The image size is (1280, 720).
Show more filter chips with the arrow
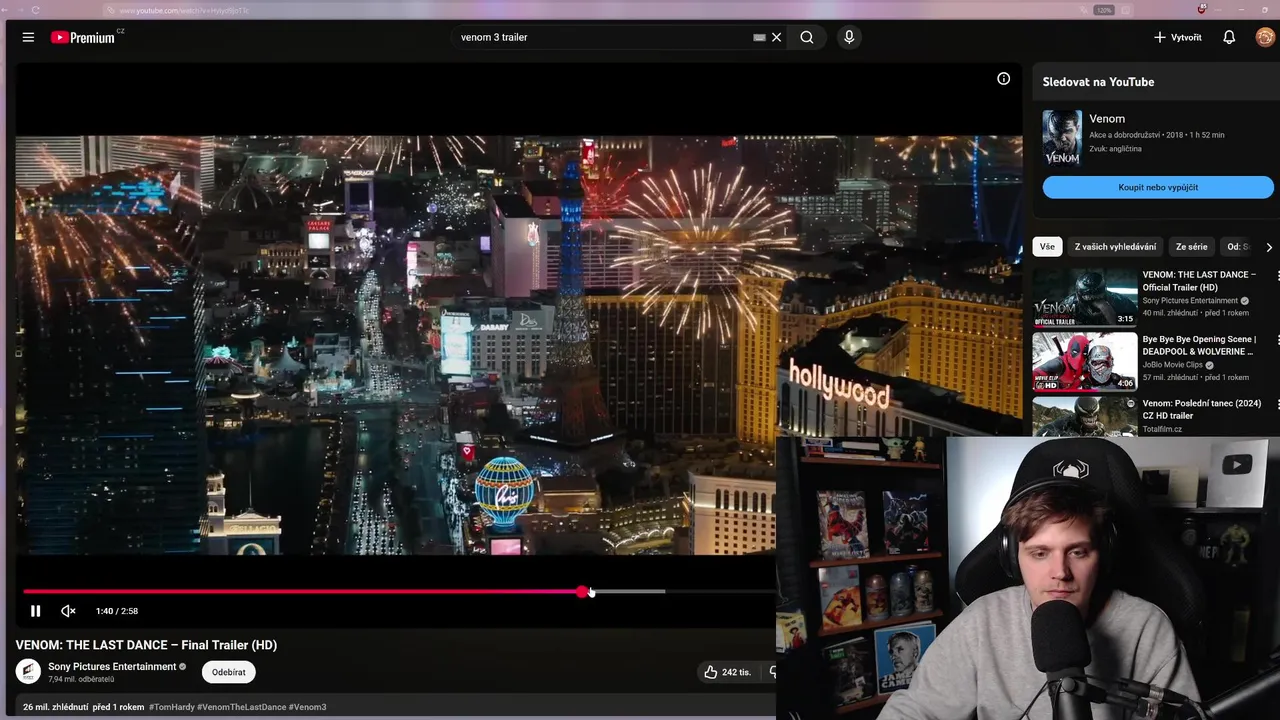point(1269,247)
